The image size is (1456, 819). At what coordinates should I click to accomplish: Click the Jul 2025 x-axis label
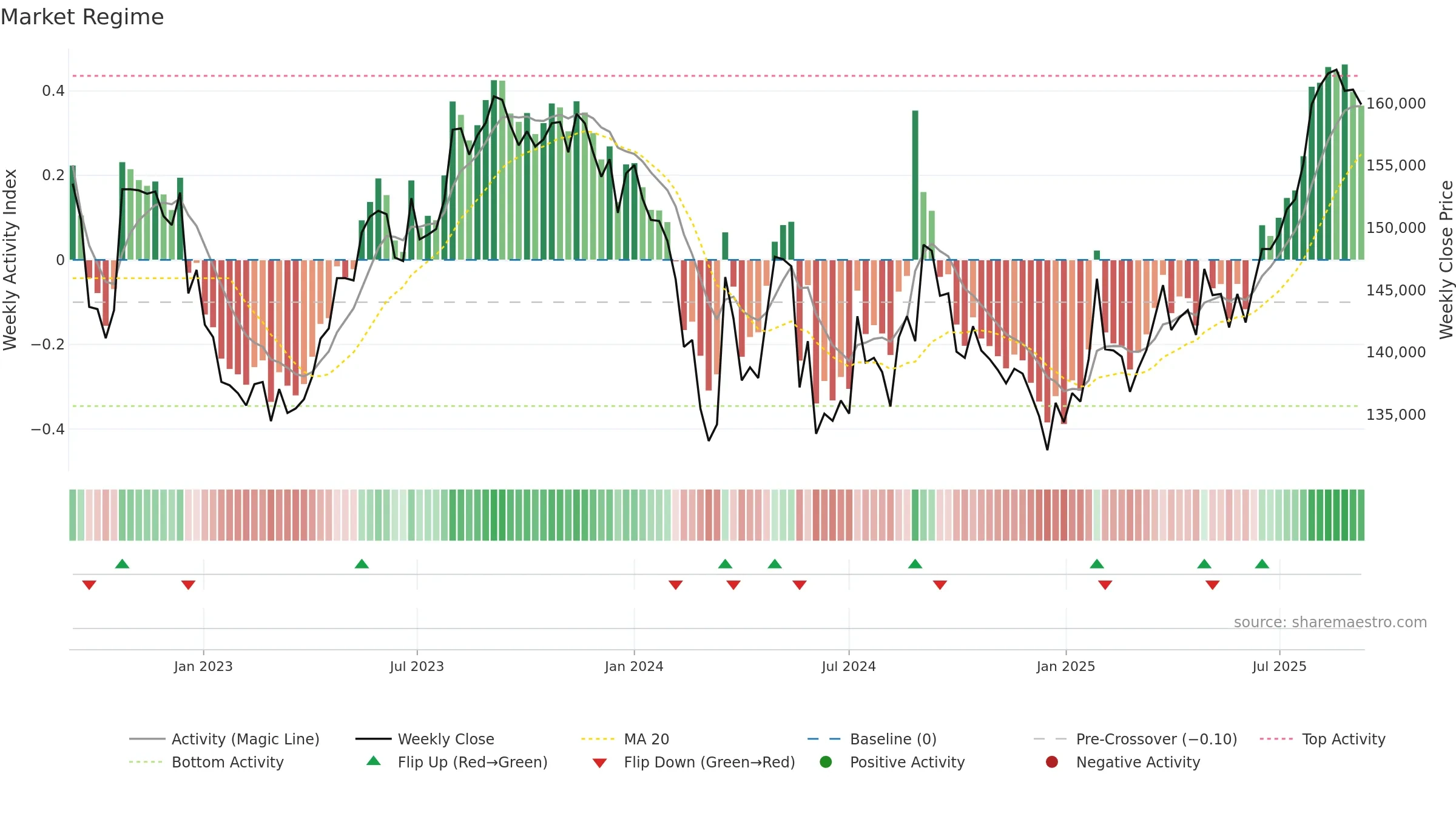pos(1279,667)
